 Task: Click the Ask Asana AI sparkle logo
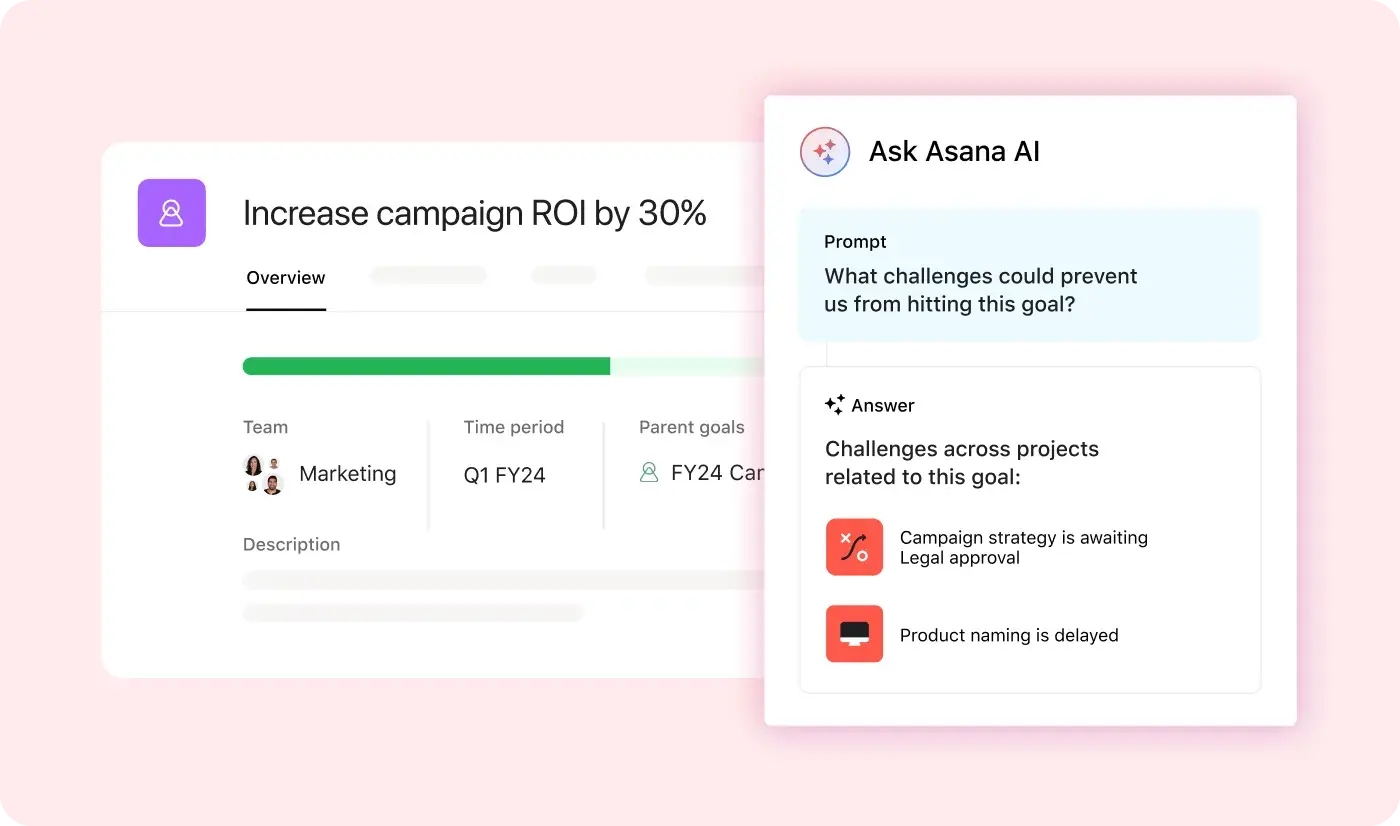click(x=825, y=152)
